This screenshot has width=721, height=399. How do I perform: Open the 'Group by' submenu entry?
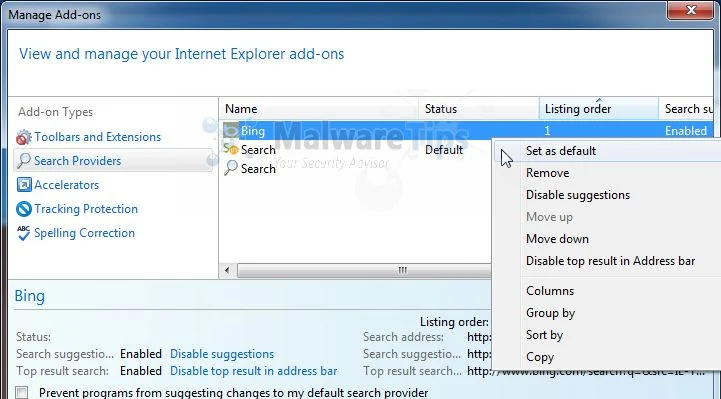(550, 313)
